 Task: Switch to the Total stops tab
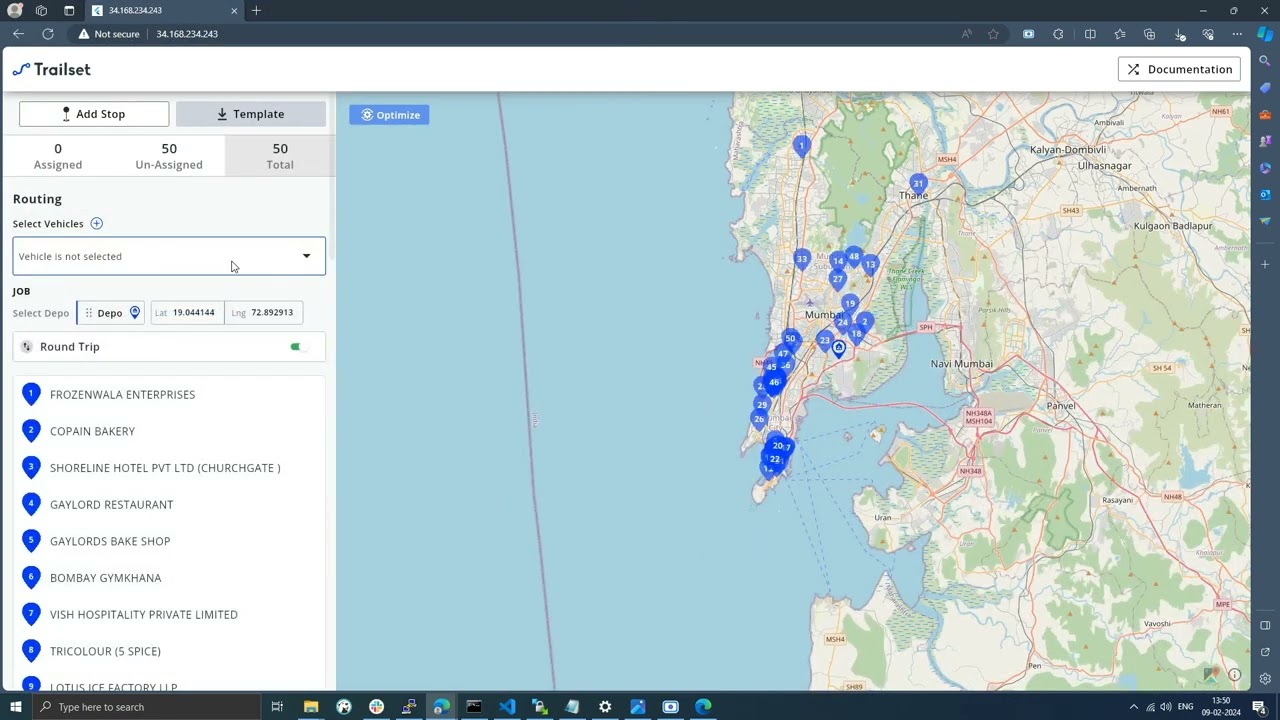click(x=280, y=156)
